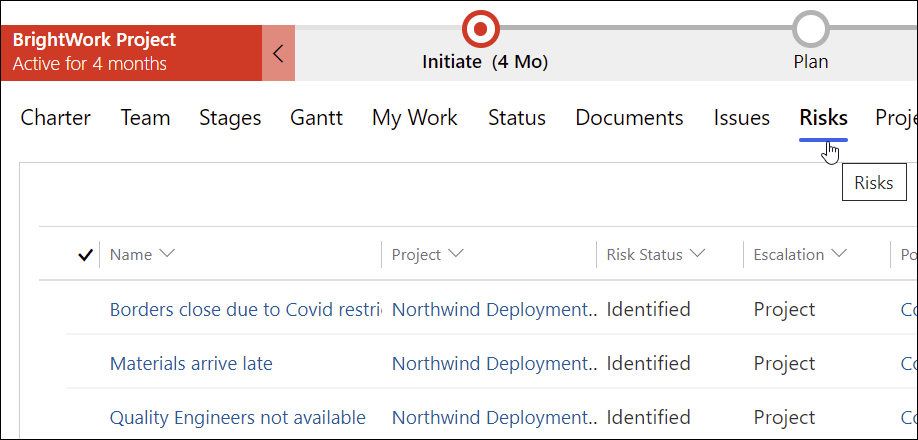This screenshot has width=918, height=440.
Task: Select the row for Materials arrive late
Action: coord(491,364)
